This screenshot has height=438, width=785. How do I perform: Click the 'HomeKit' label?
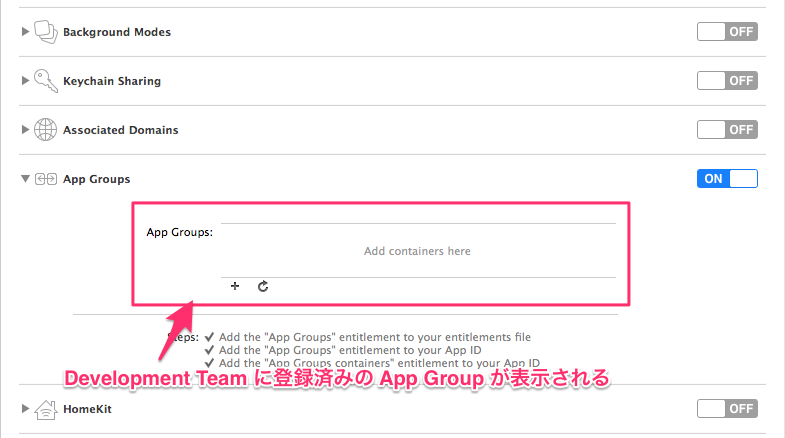[87, 409]
